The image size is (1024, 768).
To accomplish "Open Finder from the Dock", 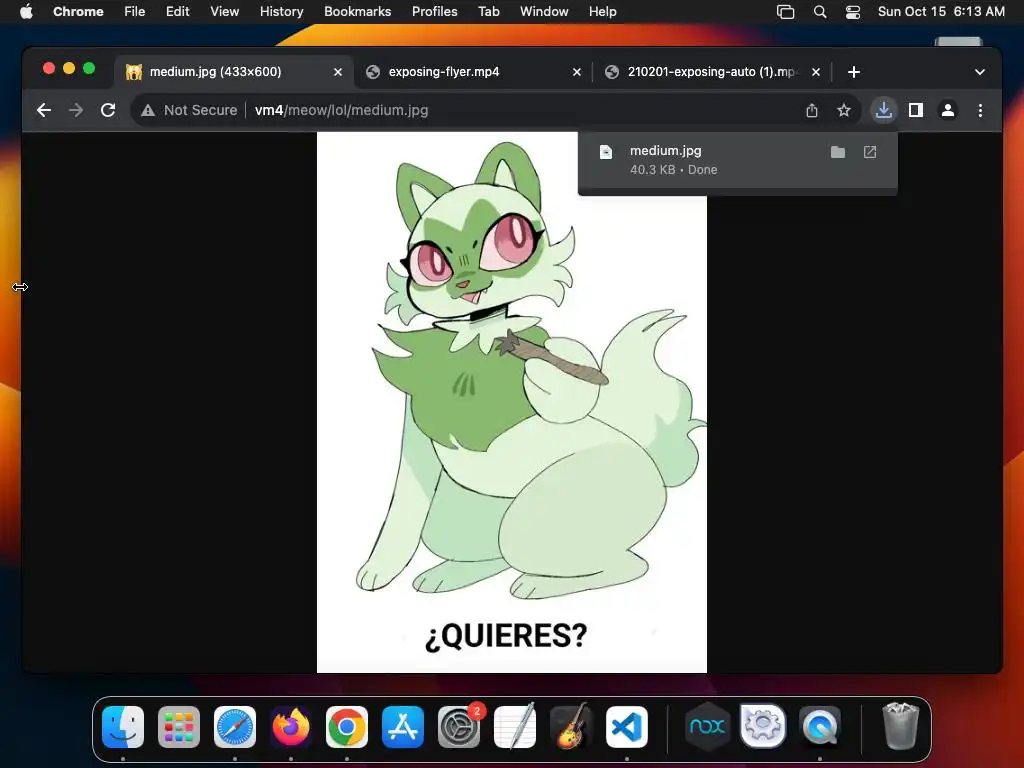I will (123, 727).
